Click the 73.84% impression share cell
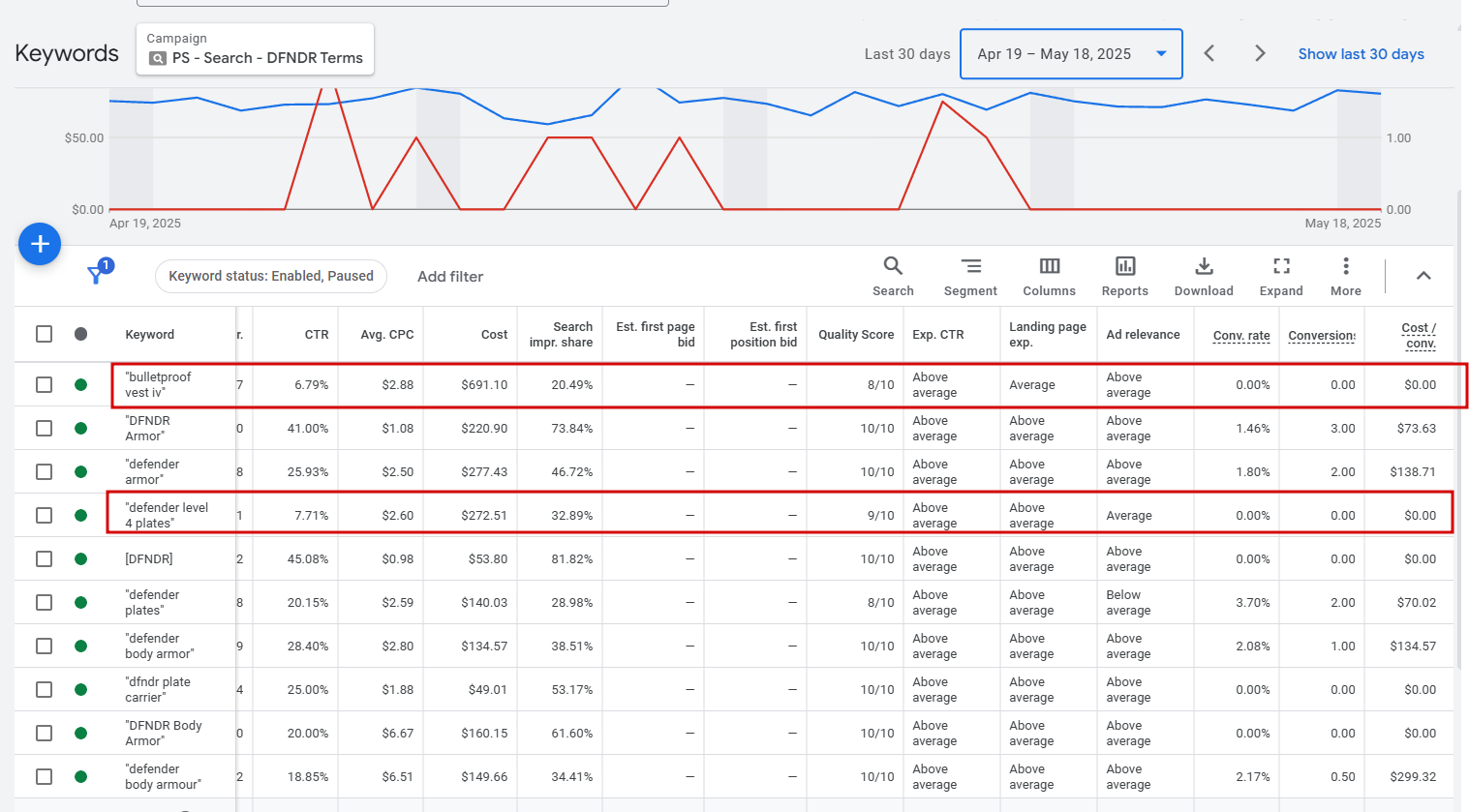 pyautogui.click(x=572, y=429)
